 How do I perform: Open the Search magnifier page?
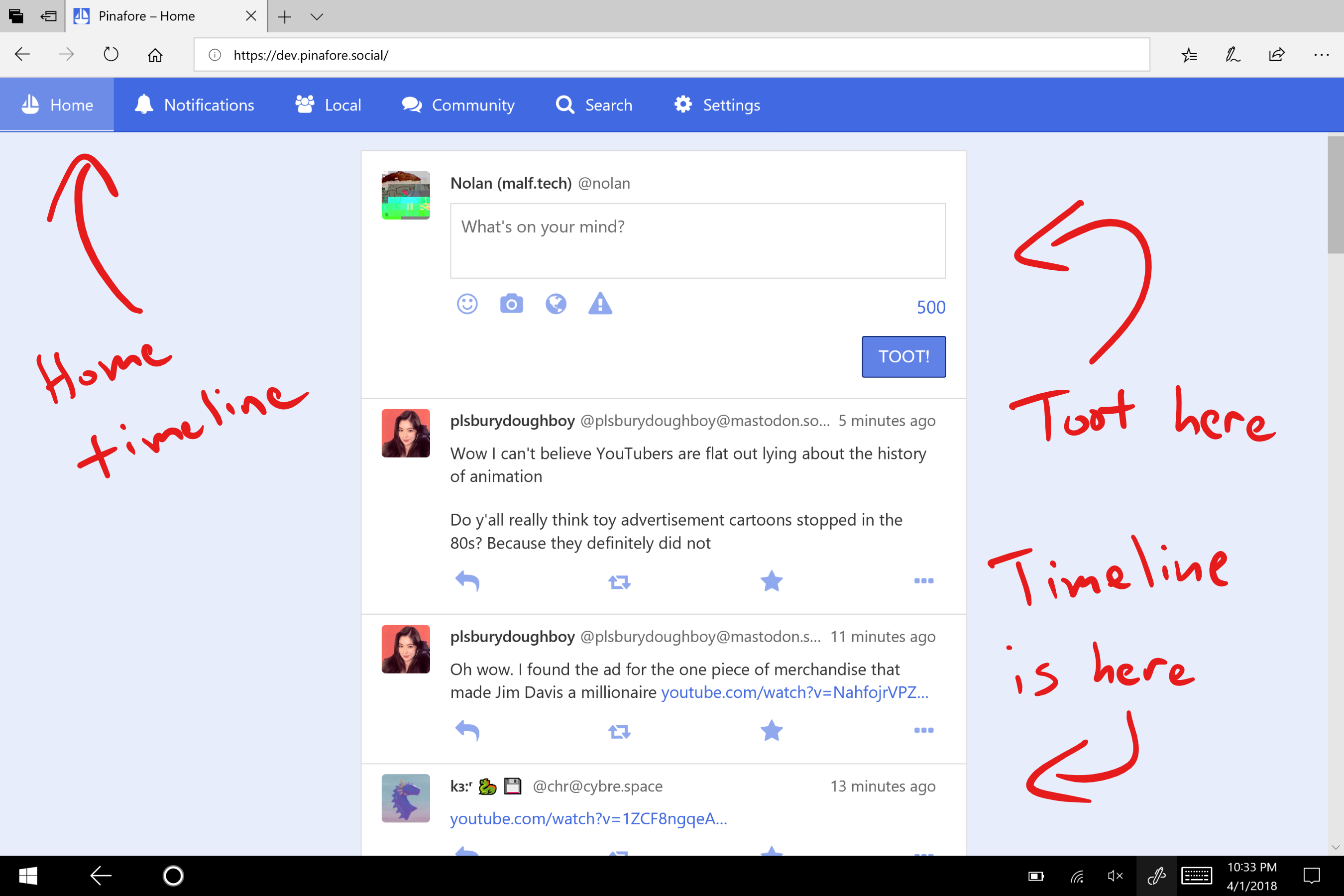click(594, 105)
